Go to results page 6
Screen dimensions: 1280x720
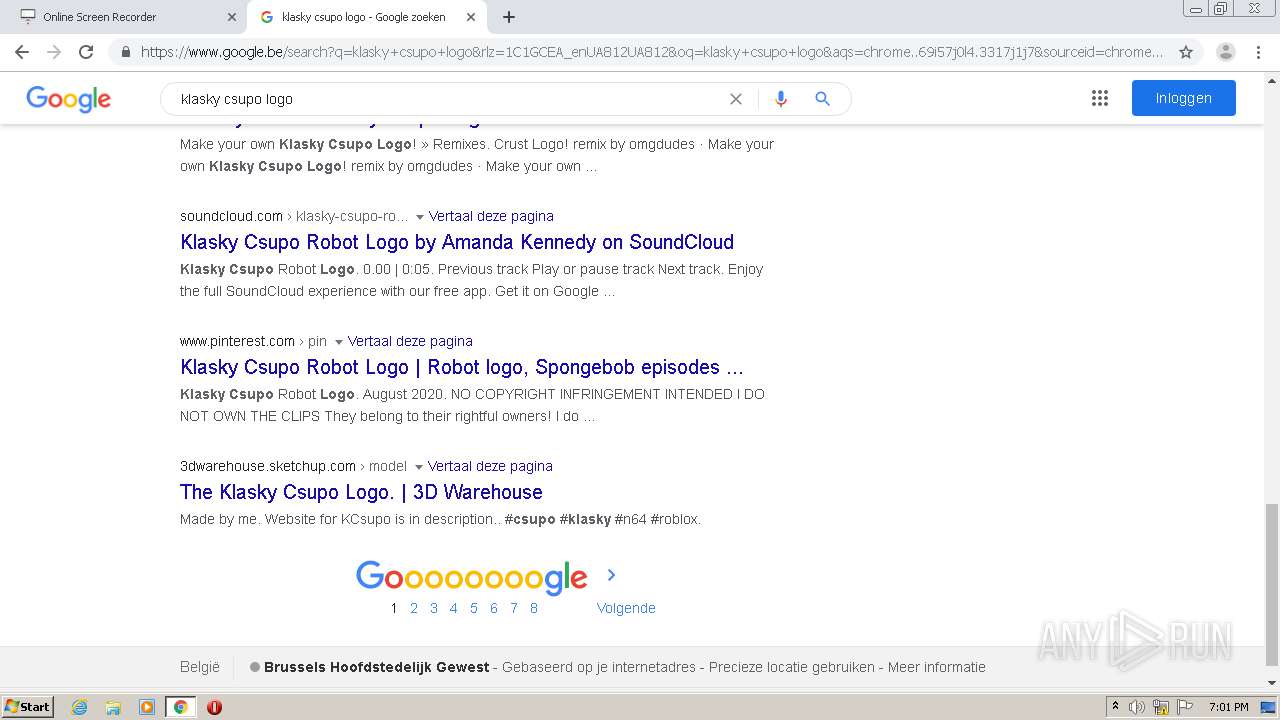pyautogui.click(x=494, y=608)
